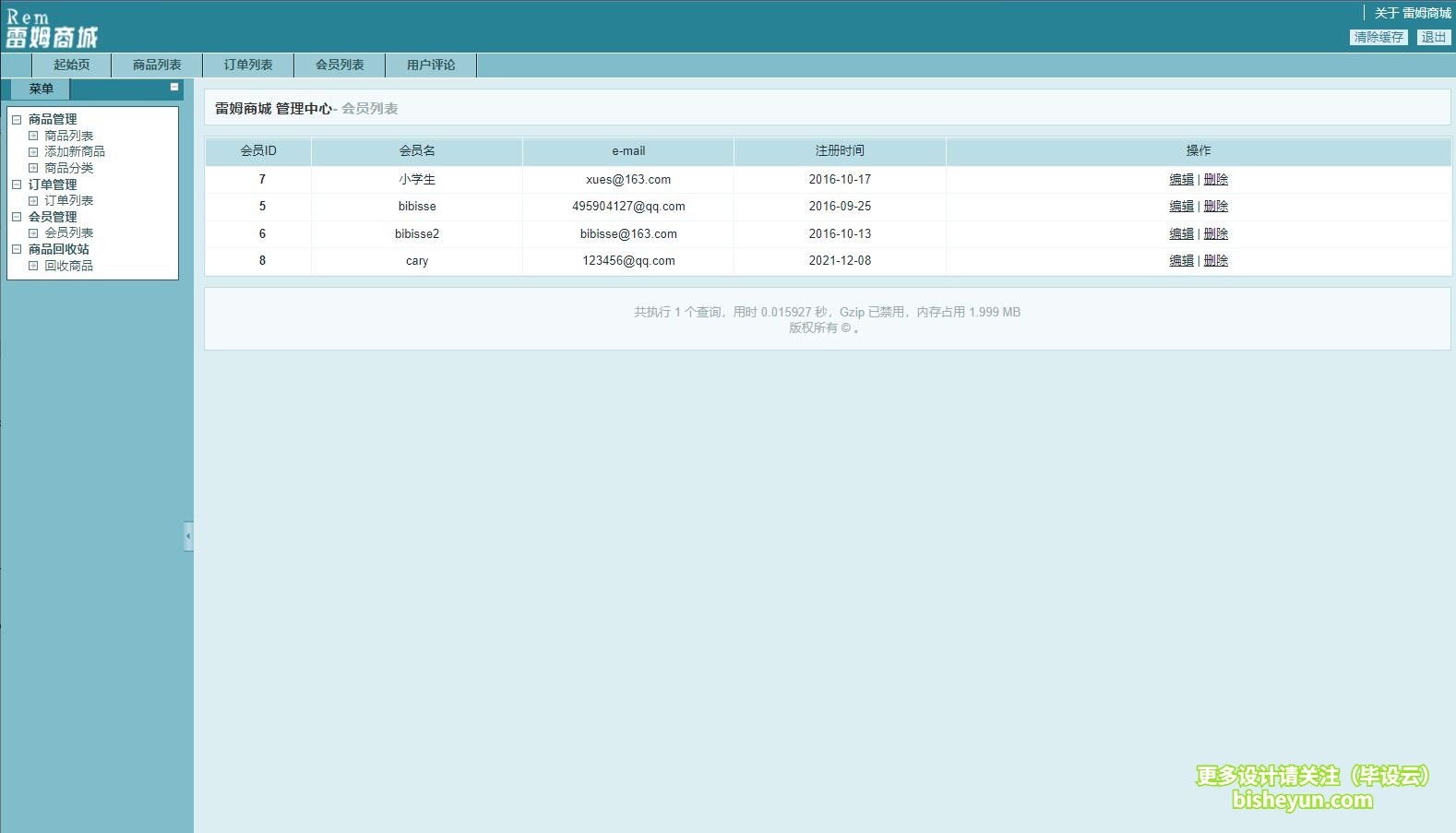Go to the 用户评论 tab
This screenshot has width=1456, height=833.
(x=431, y=65)
